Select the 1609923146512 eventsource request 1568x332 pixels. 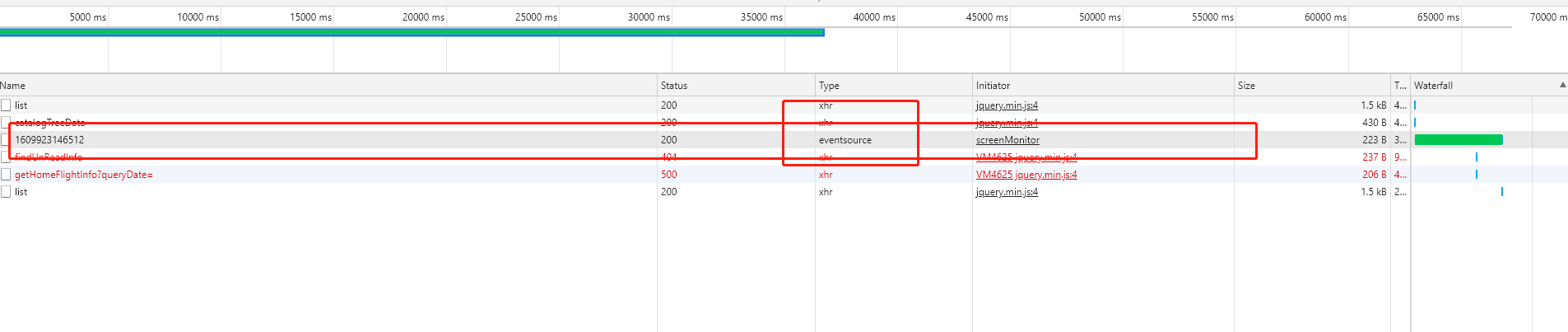pos(49,140)
